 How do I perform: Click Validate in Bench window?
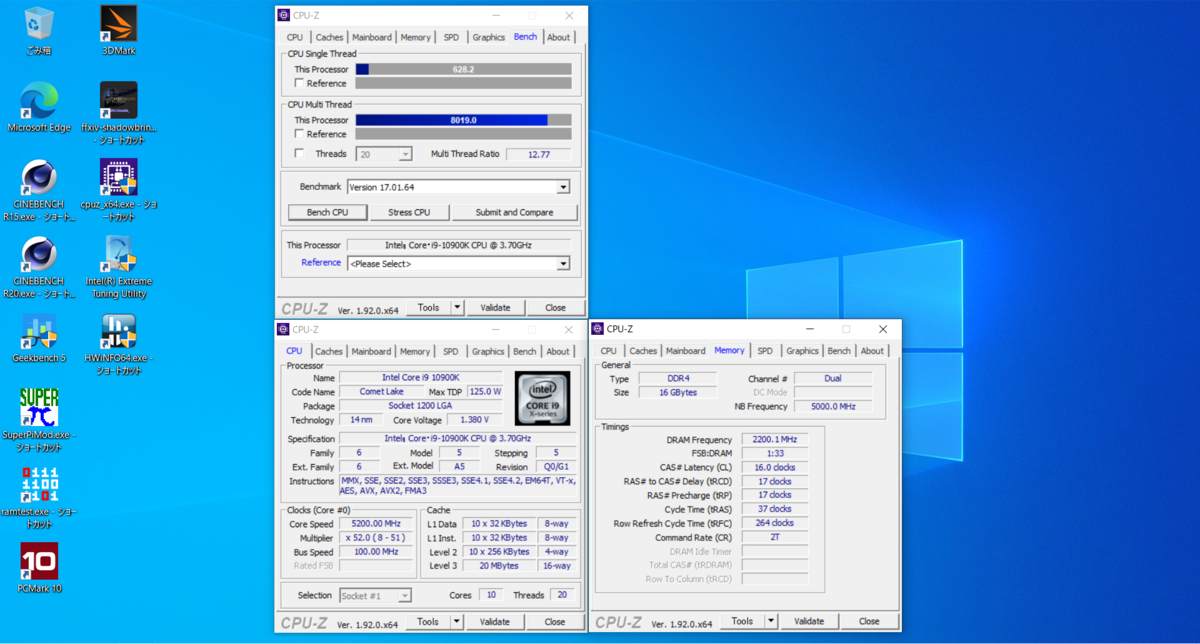pyautogui.click(x=495, y=308)
